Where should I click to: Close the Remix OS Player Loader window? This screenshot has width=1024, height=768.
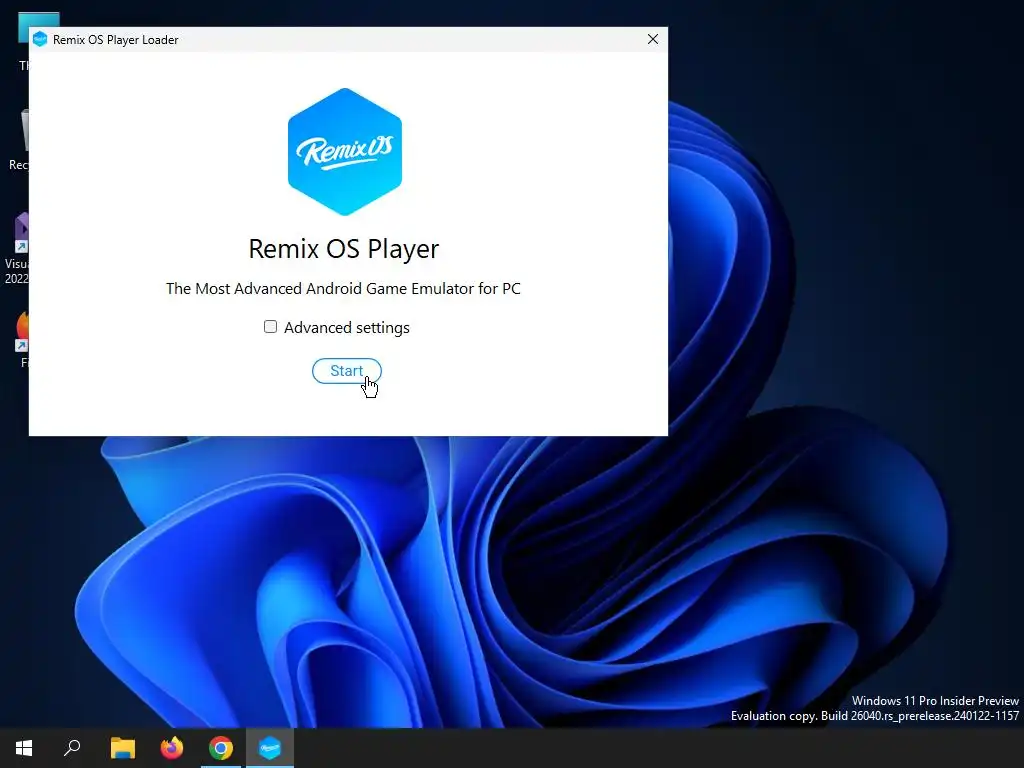coord(652,39)
